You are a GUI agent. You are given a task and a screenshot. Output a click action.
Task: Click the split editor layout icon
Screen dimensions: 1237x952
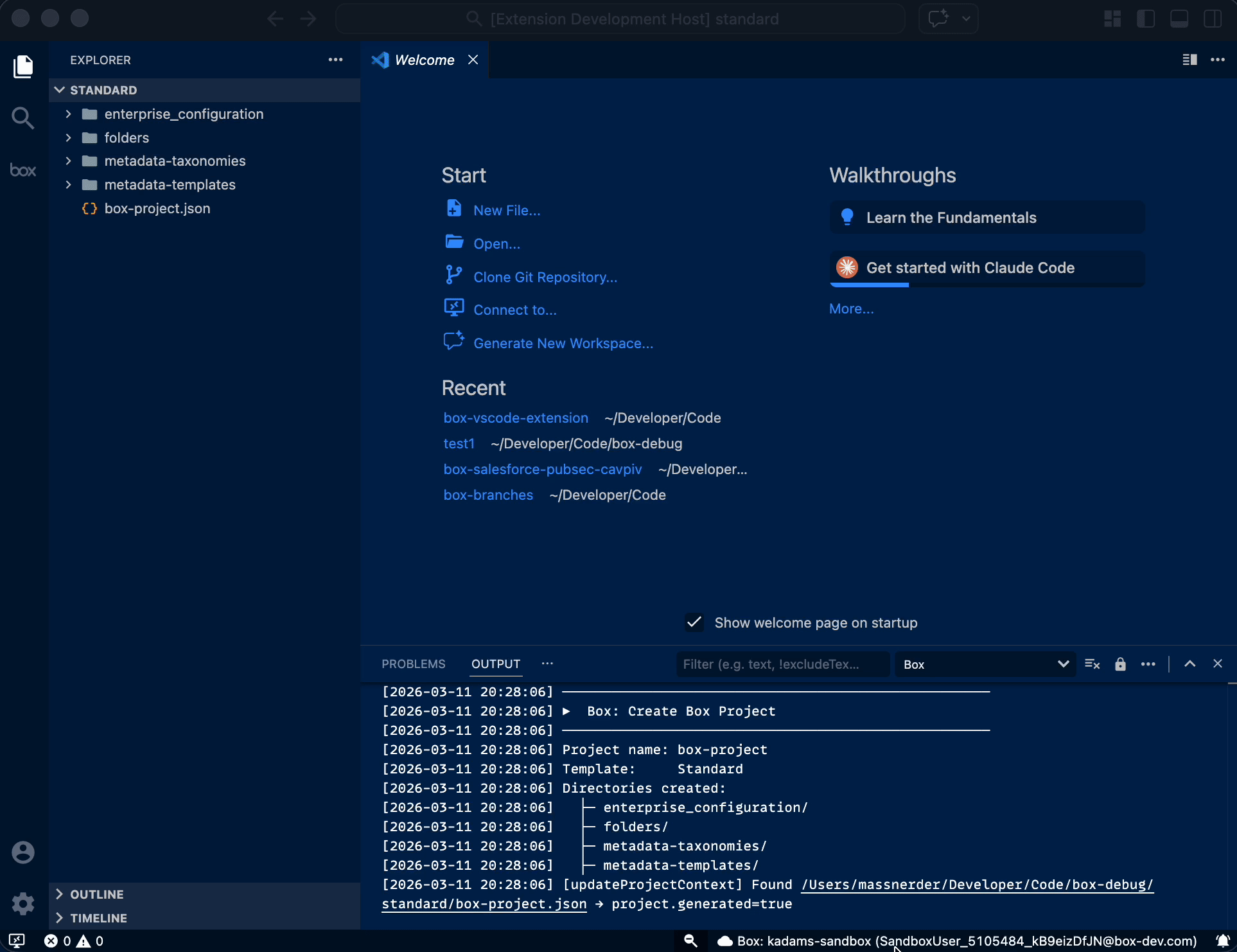(1189, 60)
